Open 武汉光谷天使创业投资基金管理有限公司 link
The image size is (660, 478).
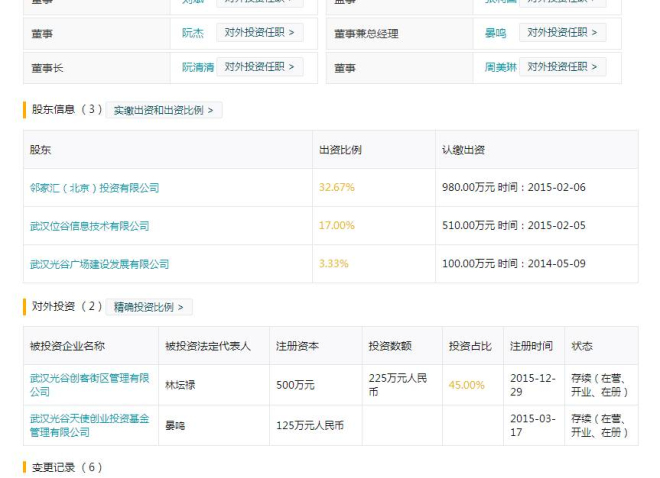90,425
